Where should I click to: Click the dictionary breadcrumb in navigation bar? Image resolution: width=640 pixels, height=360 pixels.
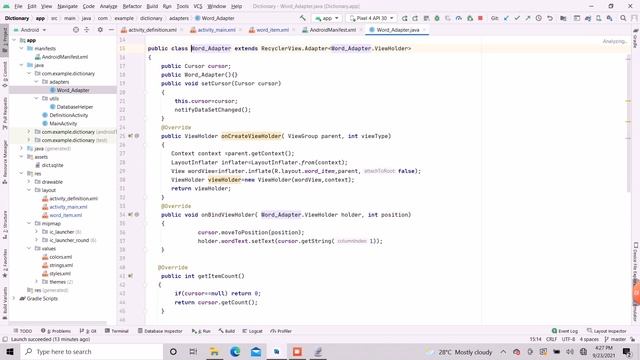coord(151,18)
